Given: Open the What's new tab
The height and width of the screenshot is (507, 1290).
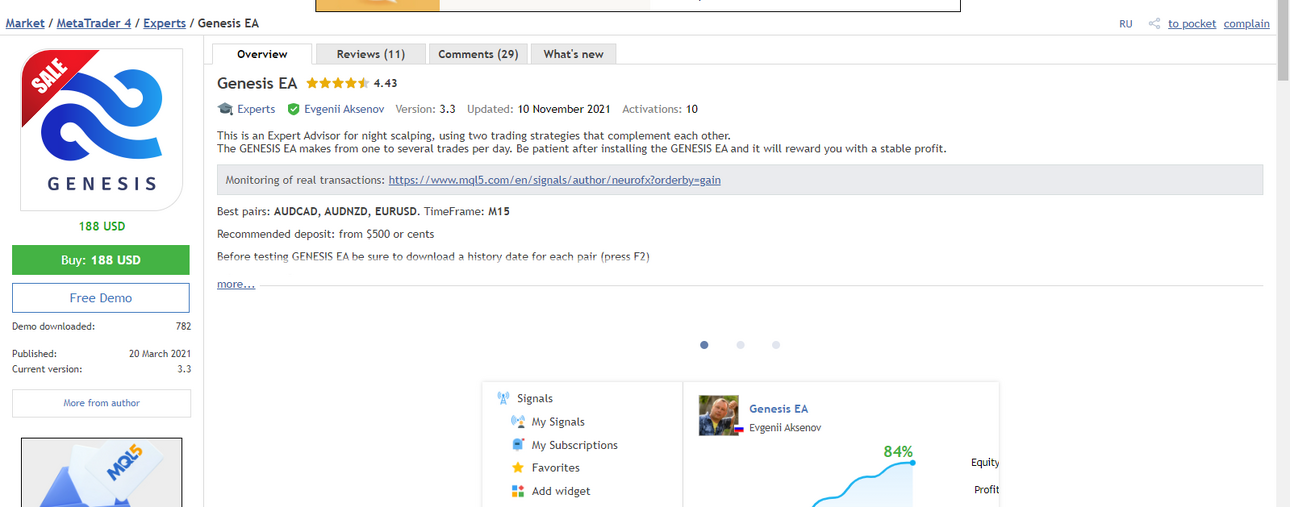Looking at the screenshot, I should click(573, 54).
